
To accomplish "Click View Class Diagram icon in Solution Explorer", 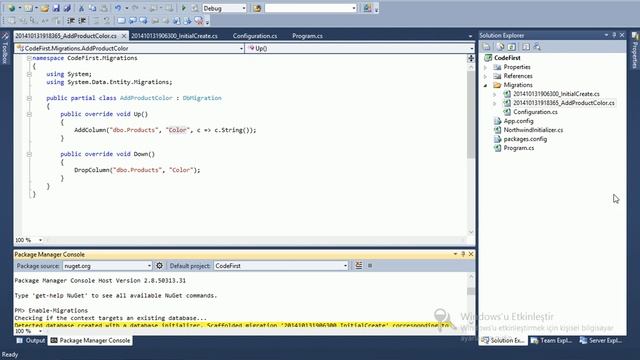I will click(x=537, y=47).
